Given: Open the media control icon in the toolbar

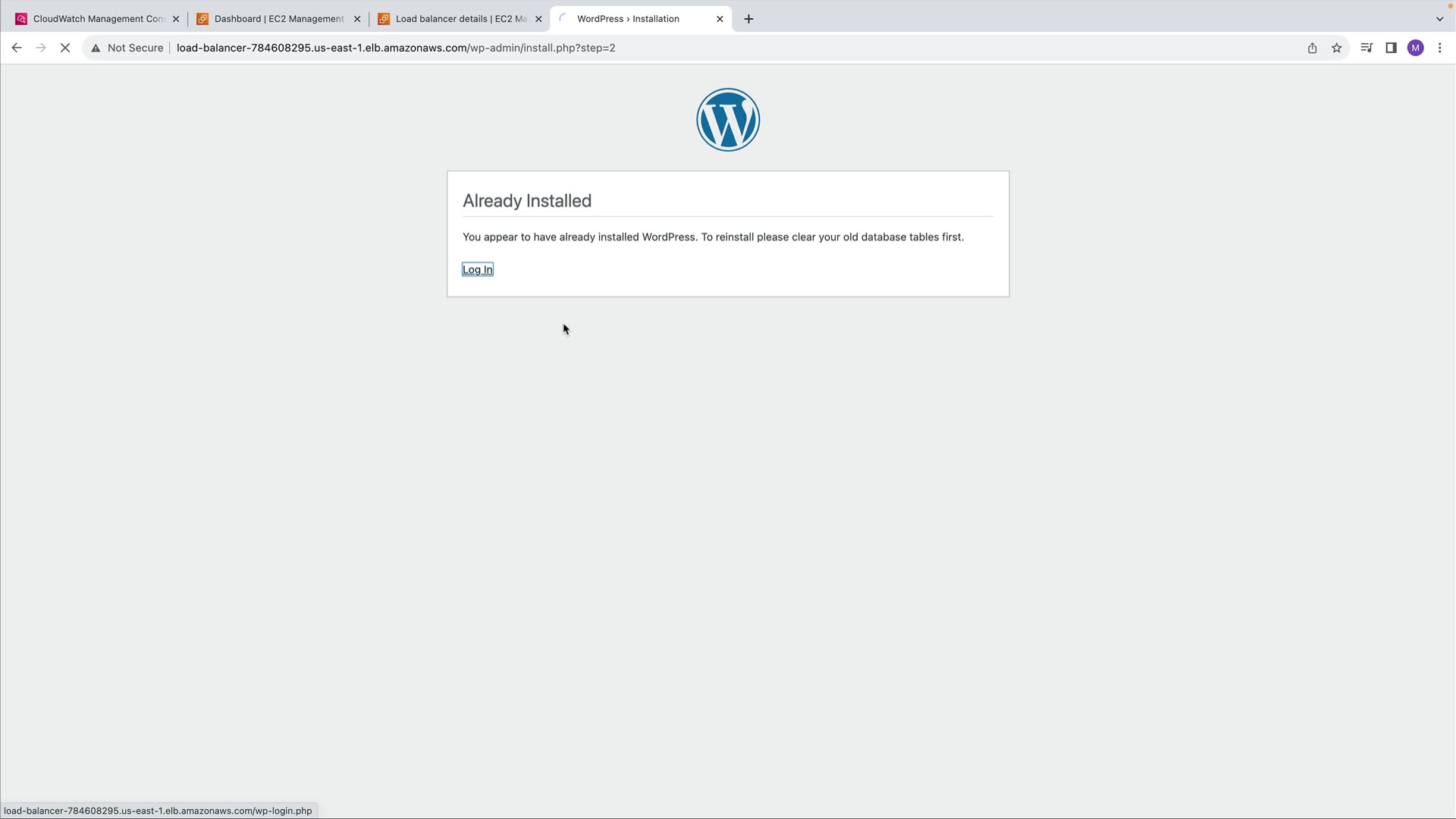Looking at the screenshot, I should (x=1367, y=48).
